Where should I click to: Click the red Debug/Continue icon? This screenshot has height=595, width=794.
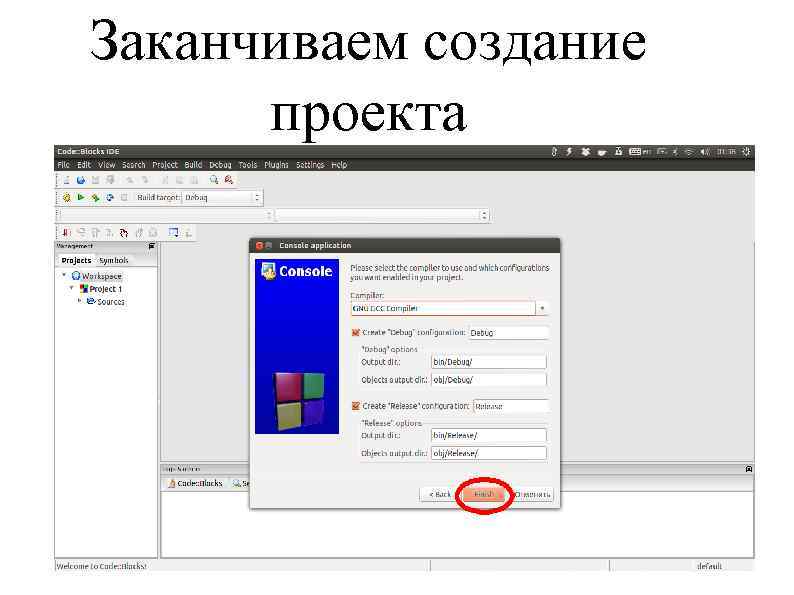coord(66,232)
